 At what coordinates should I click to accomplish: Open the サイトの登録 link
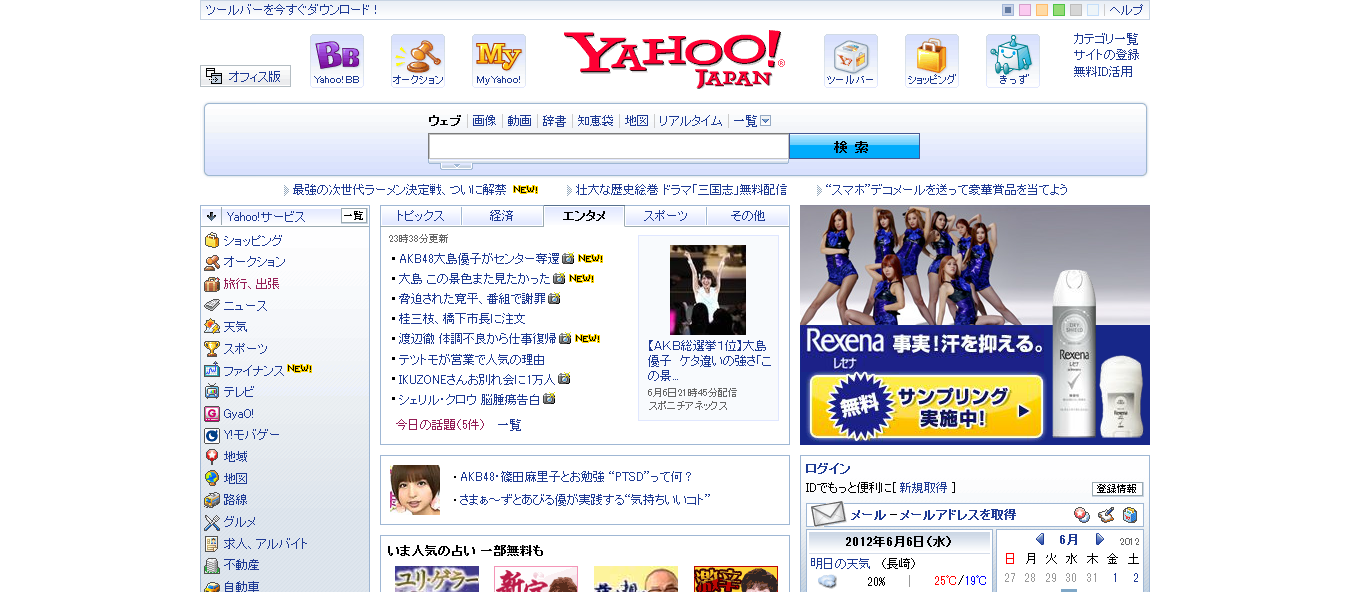click(1106, 55)
